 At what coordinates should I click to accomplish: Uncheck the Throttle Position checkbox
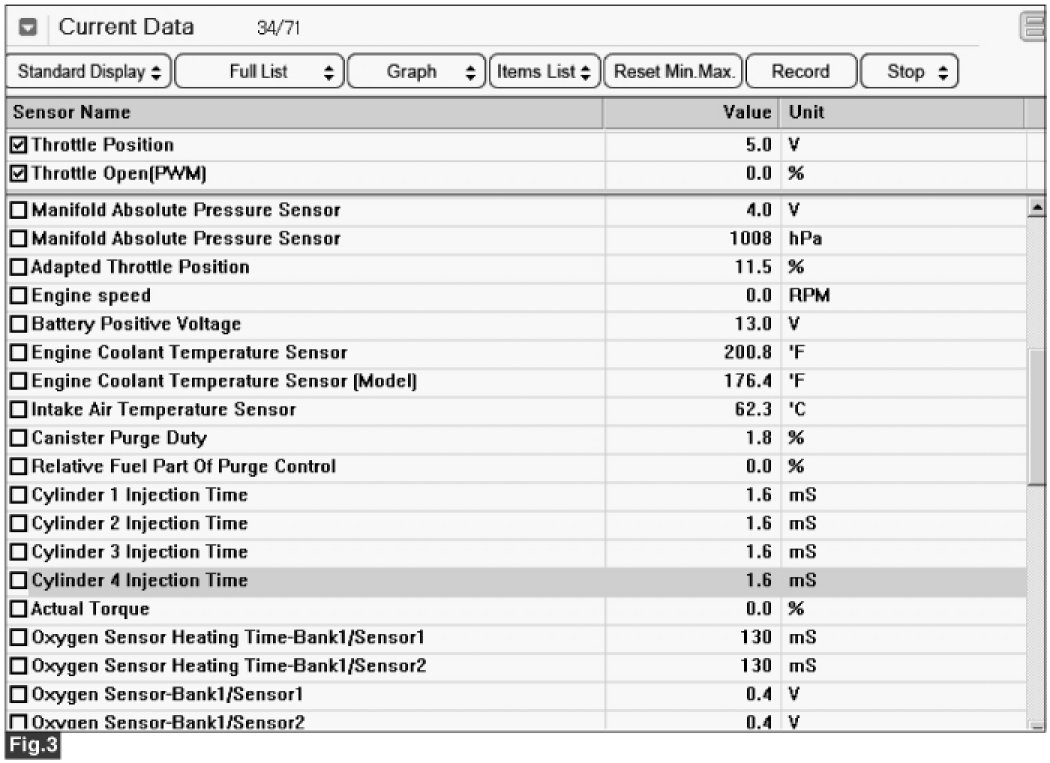[20, 145]
